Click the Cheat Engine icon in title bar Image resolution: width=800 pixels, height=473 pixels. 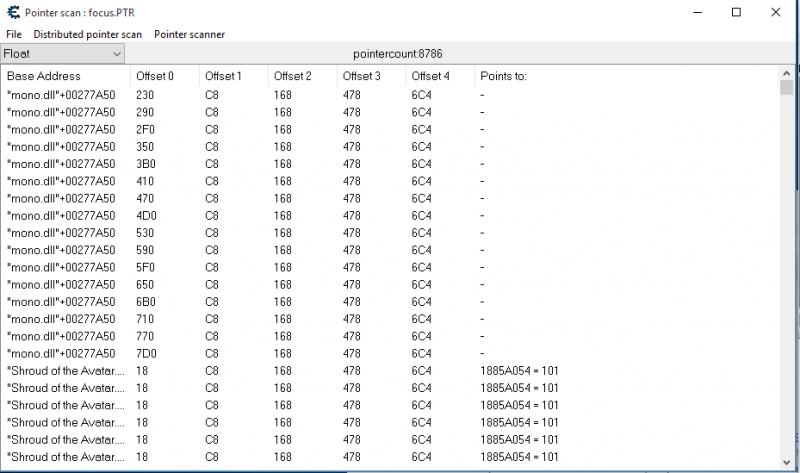pyautogui.click(x=11, y=12)
